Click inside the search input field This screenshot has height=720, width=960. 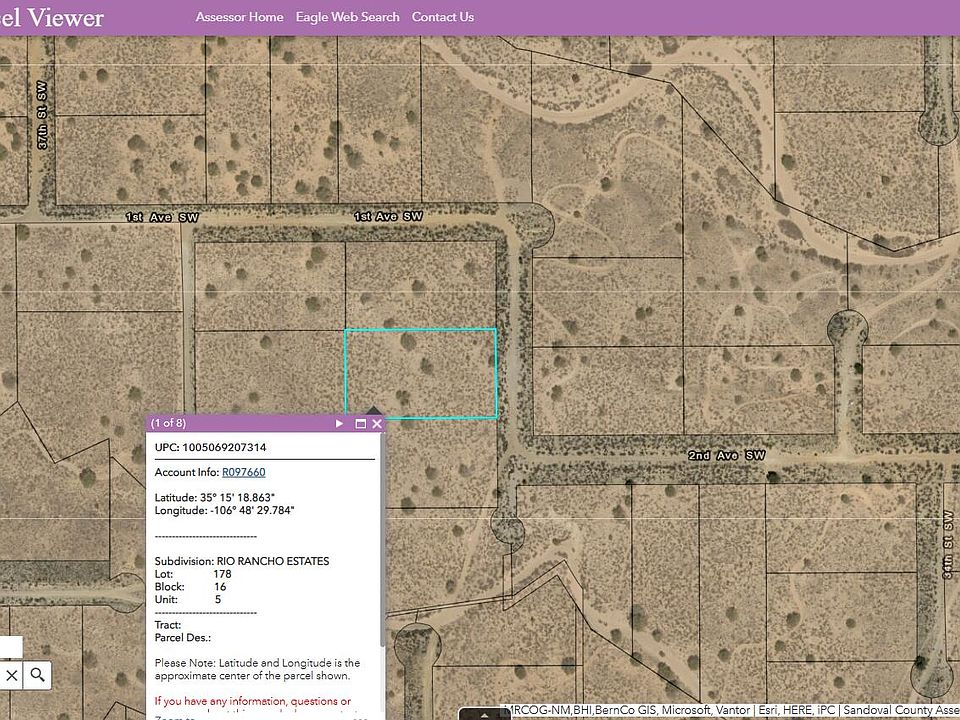click(x=10, y=647)
